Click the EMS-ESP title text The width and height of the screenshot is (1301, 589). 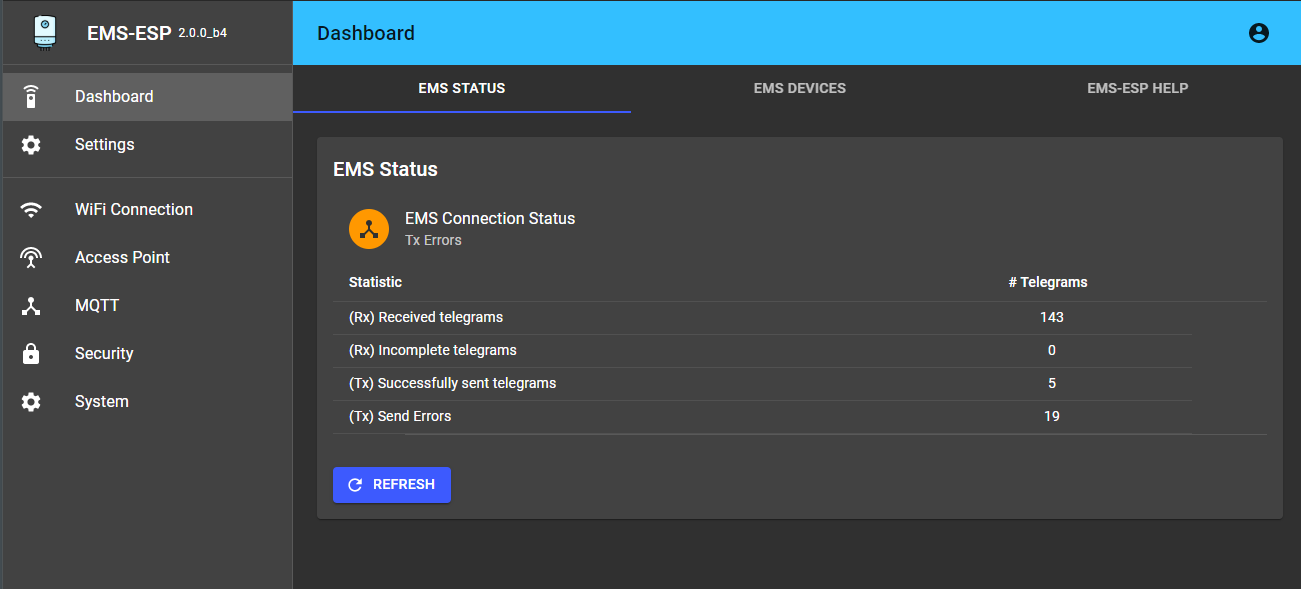(129, 33)
